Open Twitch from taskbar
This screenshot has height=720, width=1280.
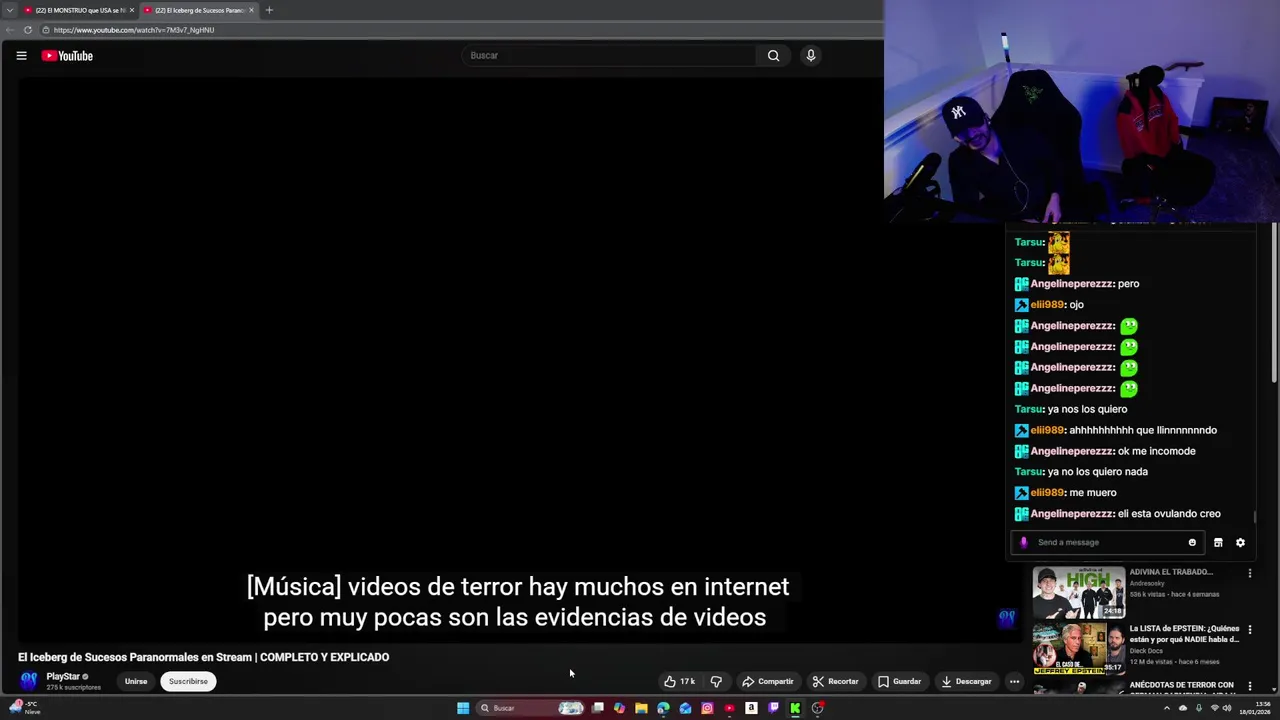773,708
